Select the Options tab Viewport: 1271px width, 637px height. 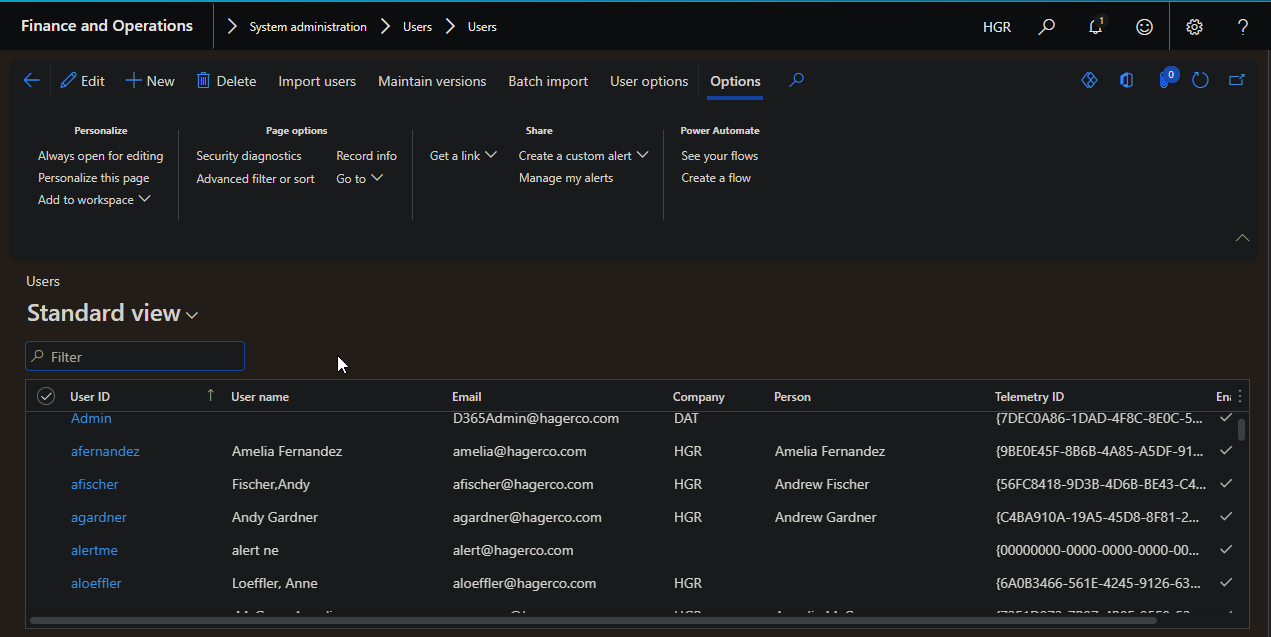click(735, 81)
